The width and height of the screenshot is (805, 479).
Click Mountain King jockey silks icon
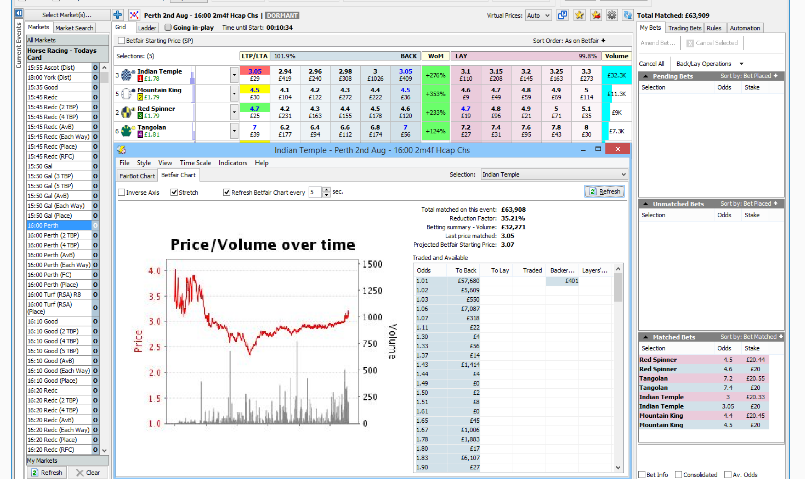(127, 93)
